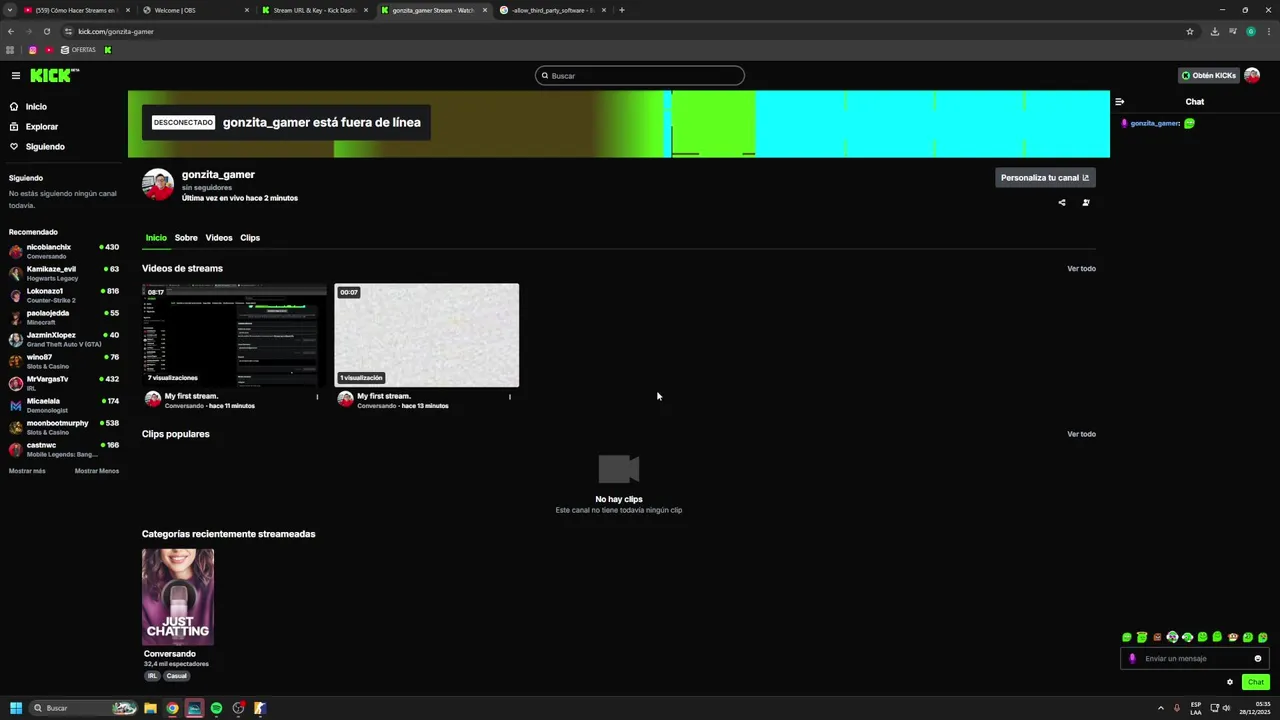Switch to the Videos tab

(219, 238)
